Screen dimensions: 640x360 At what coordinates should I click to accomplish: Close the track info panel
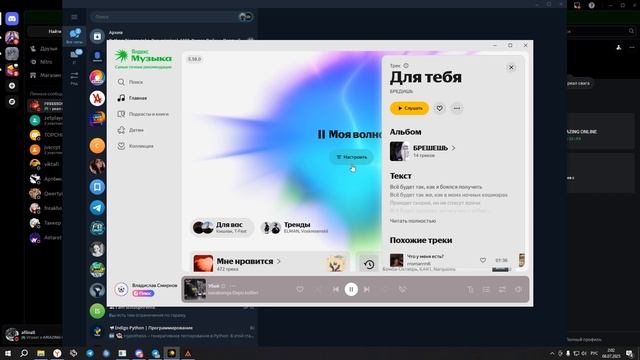(x=511, y=67)
